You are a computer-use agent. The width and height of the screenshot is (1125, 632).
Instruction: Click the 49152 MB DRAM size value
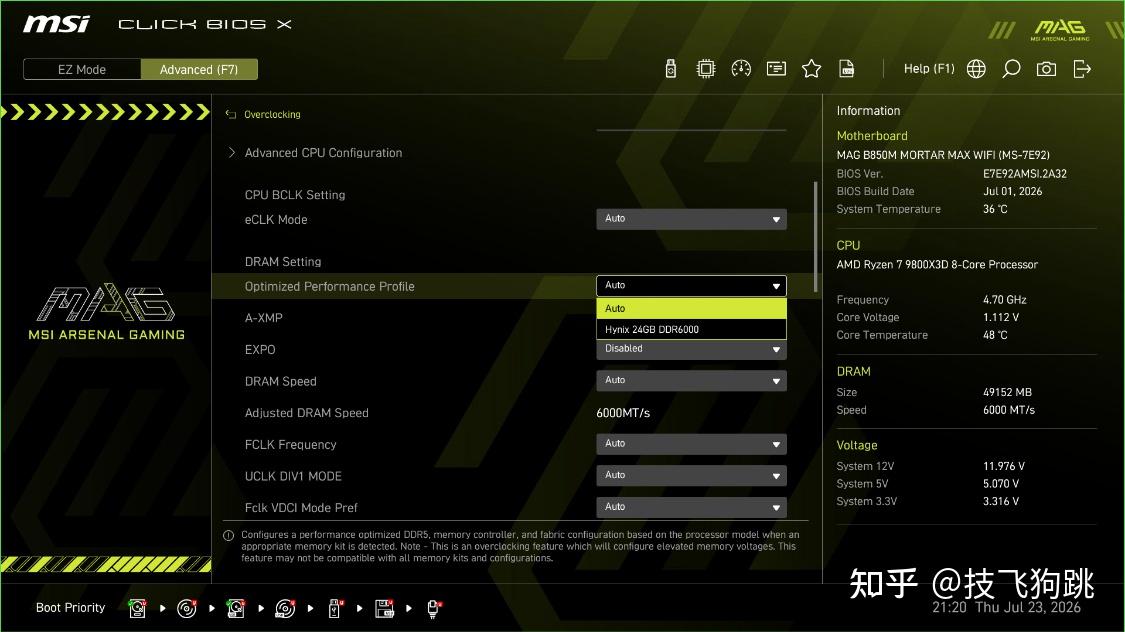(1007, 392)
